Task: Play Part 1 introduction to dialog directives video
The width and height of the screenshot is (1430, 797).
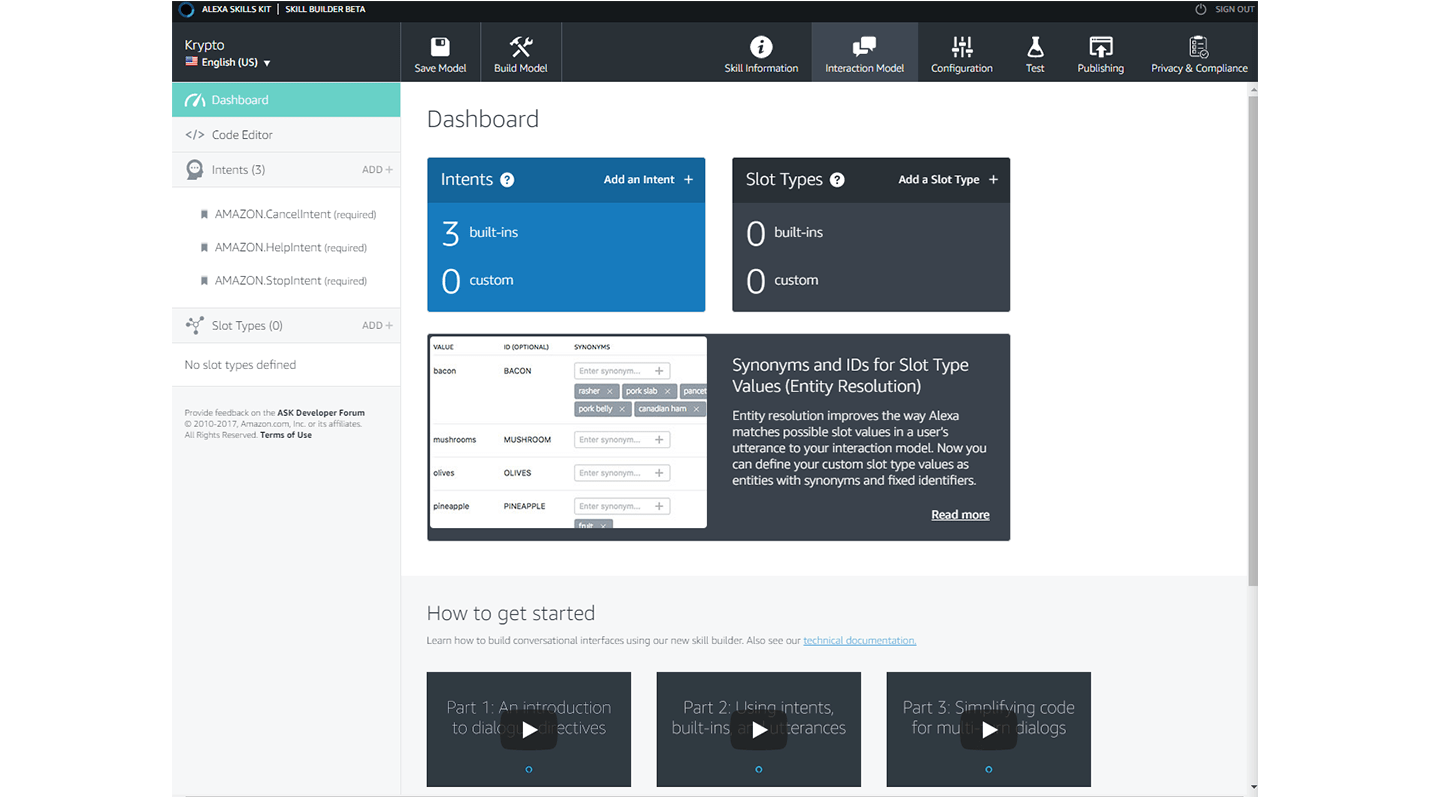Action: pos(529,730)
